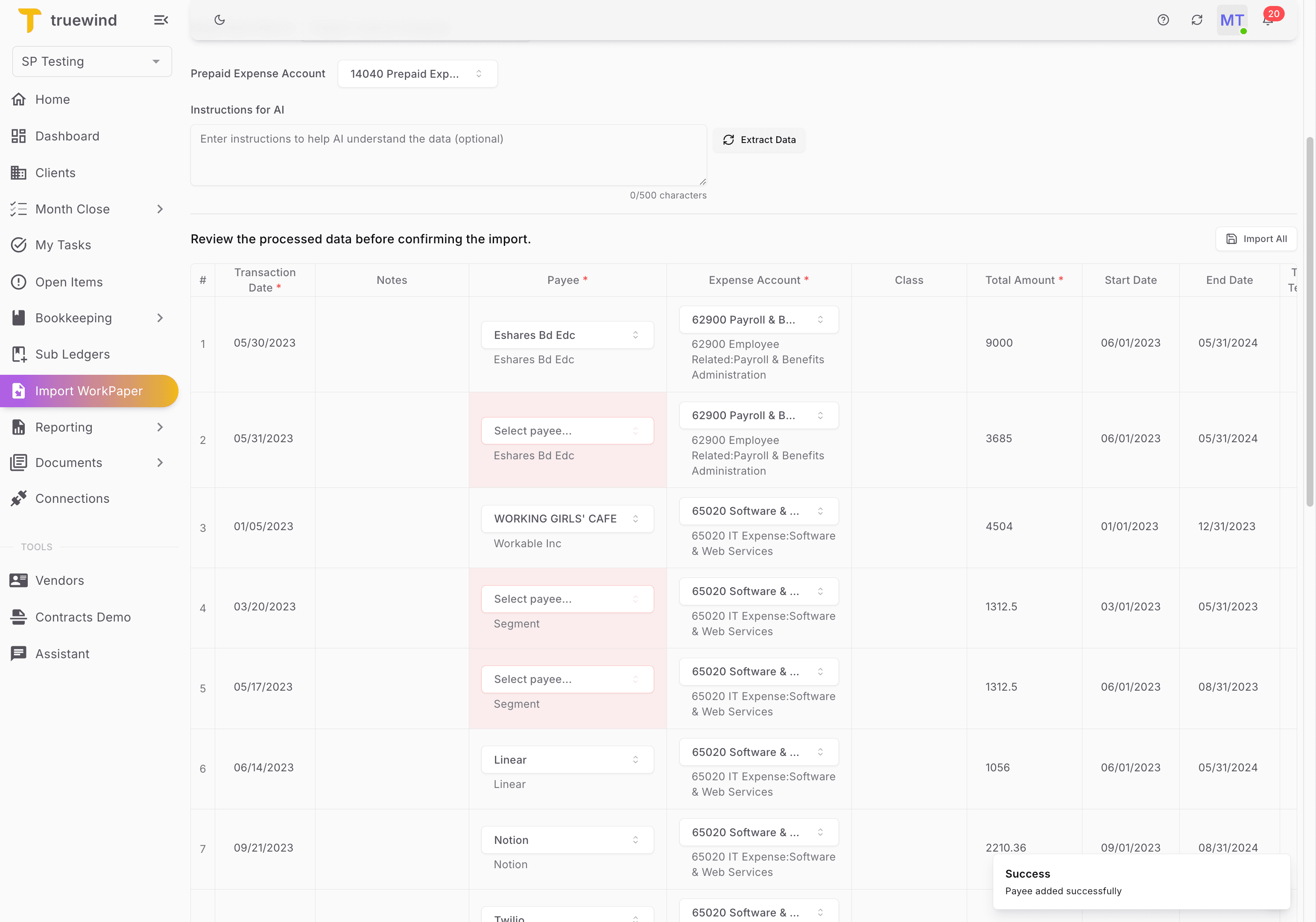The height and width of the screenshot is (922, 1316).
Task: Open the Assistant tool
Action: coord(62,653)
